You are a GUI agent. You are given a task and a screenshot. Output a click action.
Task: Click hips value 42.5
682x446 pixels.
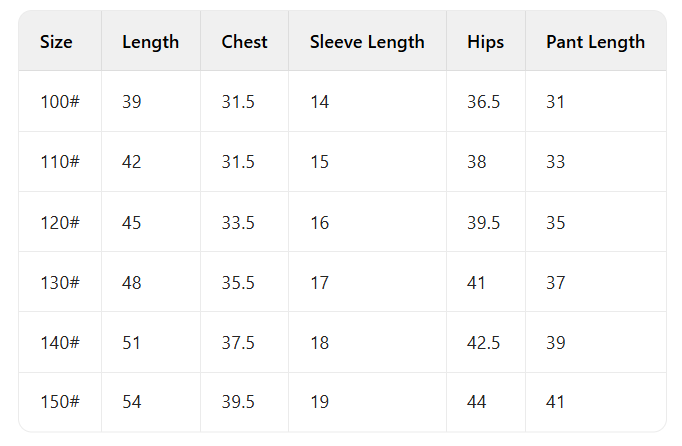[x=484, y=343]
